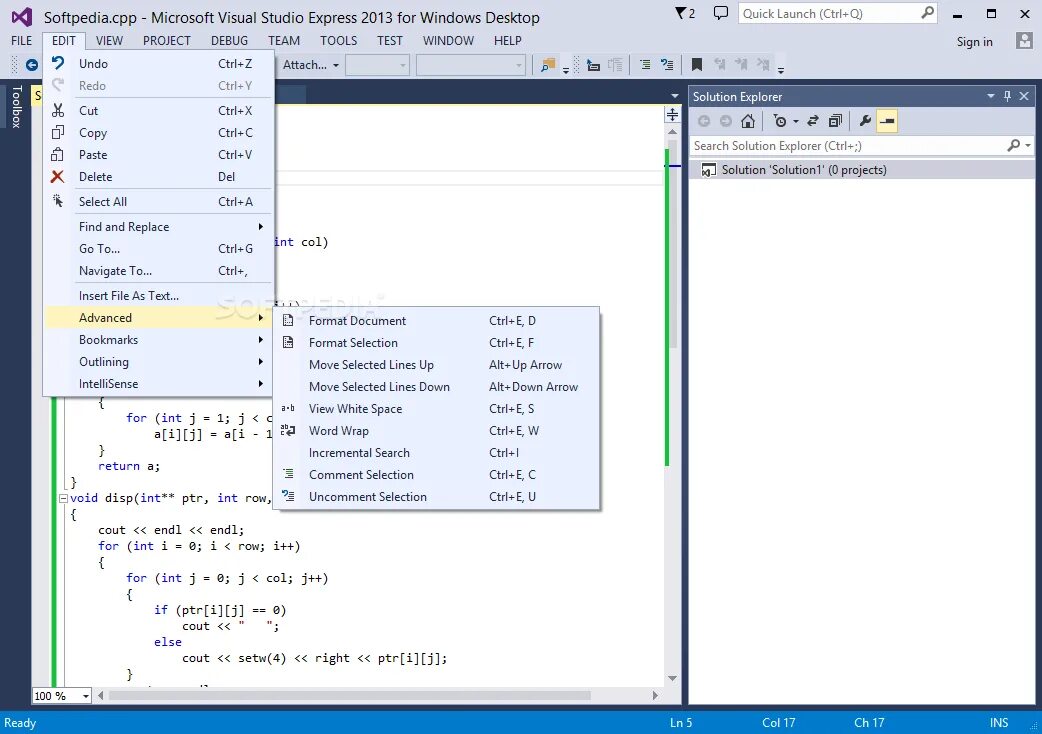This screenshot has width=1042, height=734.
Task: Toggle Word Wrap in Advanced submenu
Action: (x=436, y=430)
